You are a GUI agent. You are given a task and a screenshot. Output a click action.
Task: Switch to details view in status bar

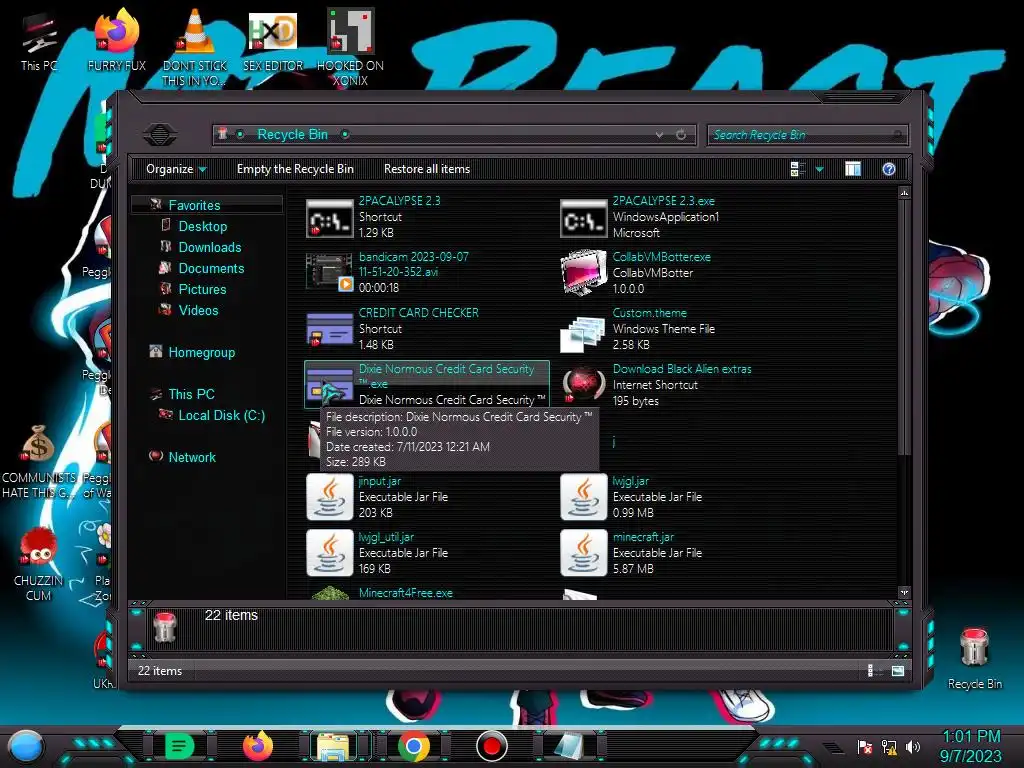coord(873,671)
